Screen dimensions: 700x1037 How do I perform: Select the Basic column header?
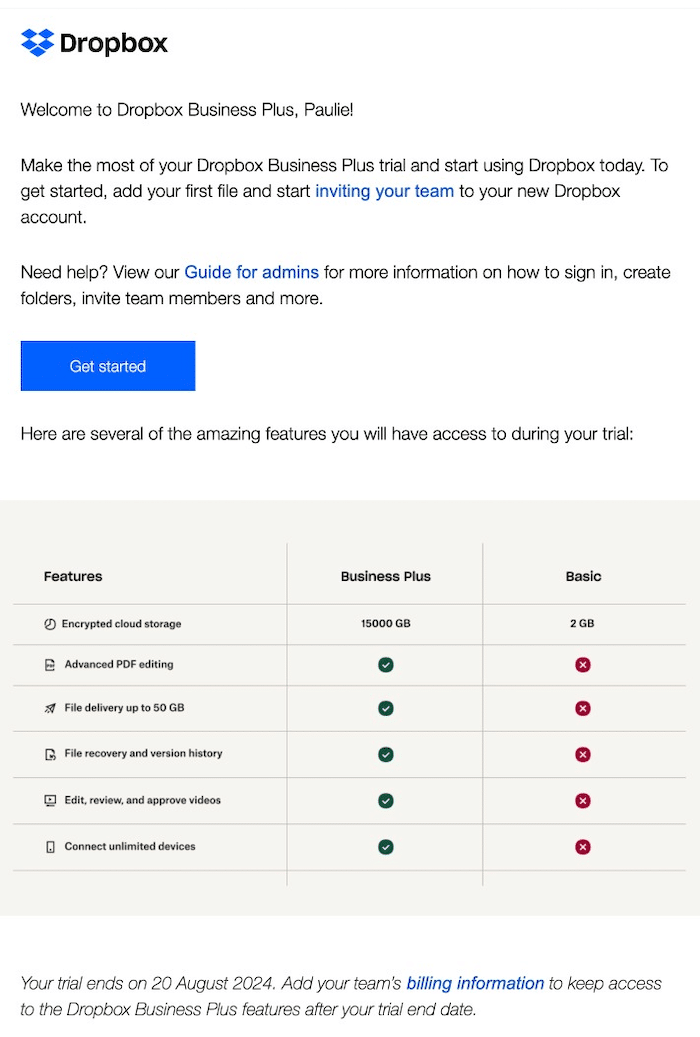click(x=583, y=576)
